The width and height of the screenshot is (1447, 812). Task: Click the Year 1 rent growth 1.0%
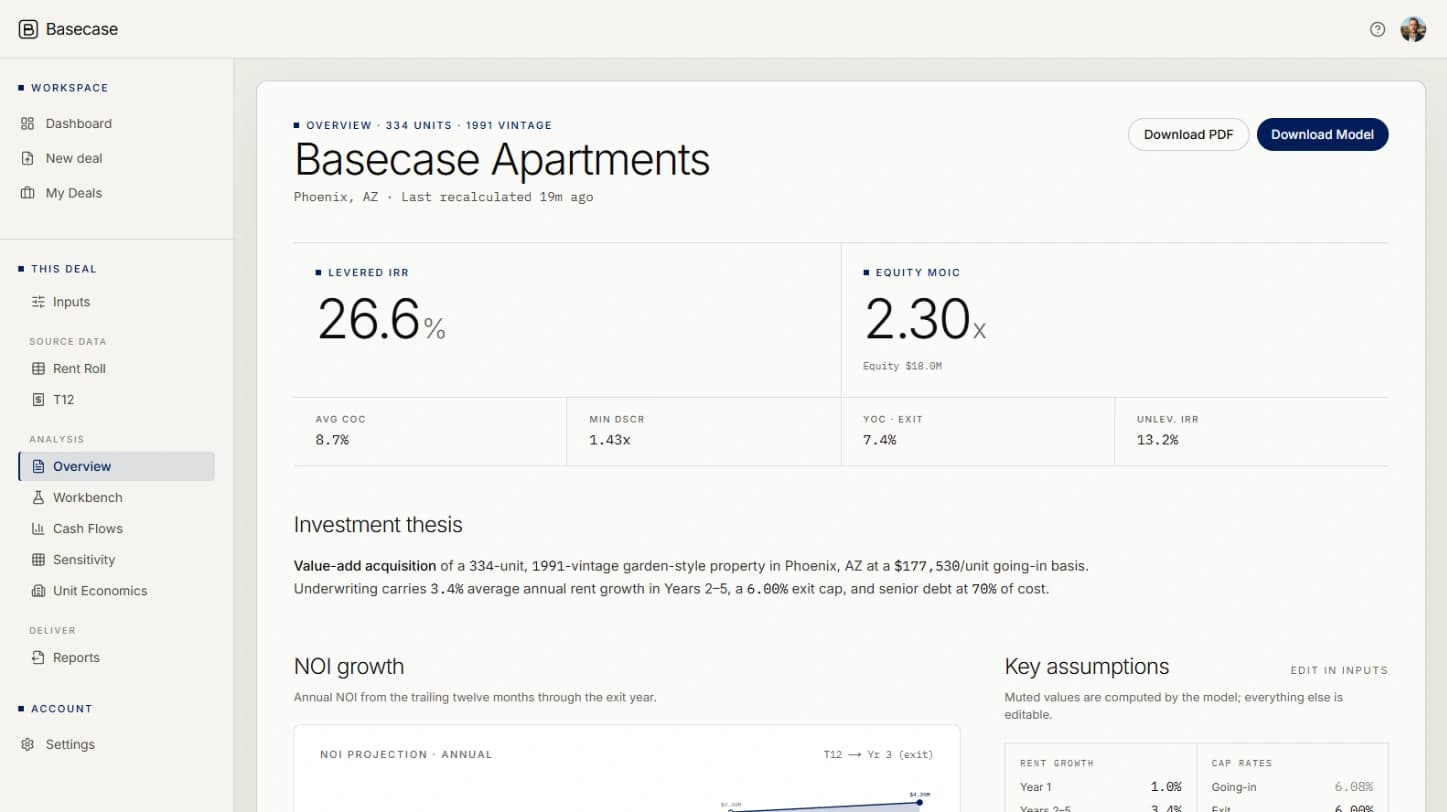pos(1164,787)
